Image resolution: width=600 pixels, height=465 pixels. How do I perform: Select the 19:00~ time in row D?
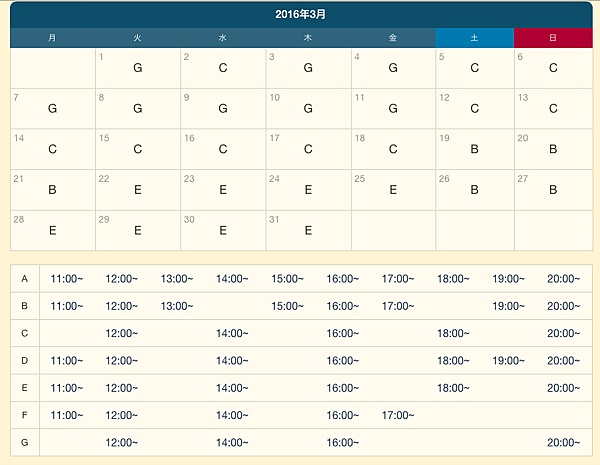pos(508,361)
